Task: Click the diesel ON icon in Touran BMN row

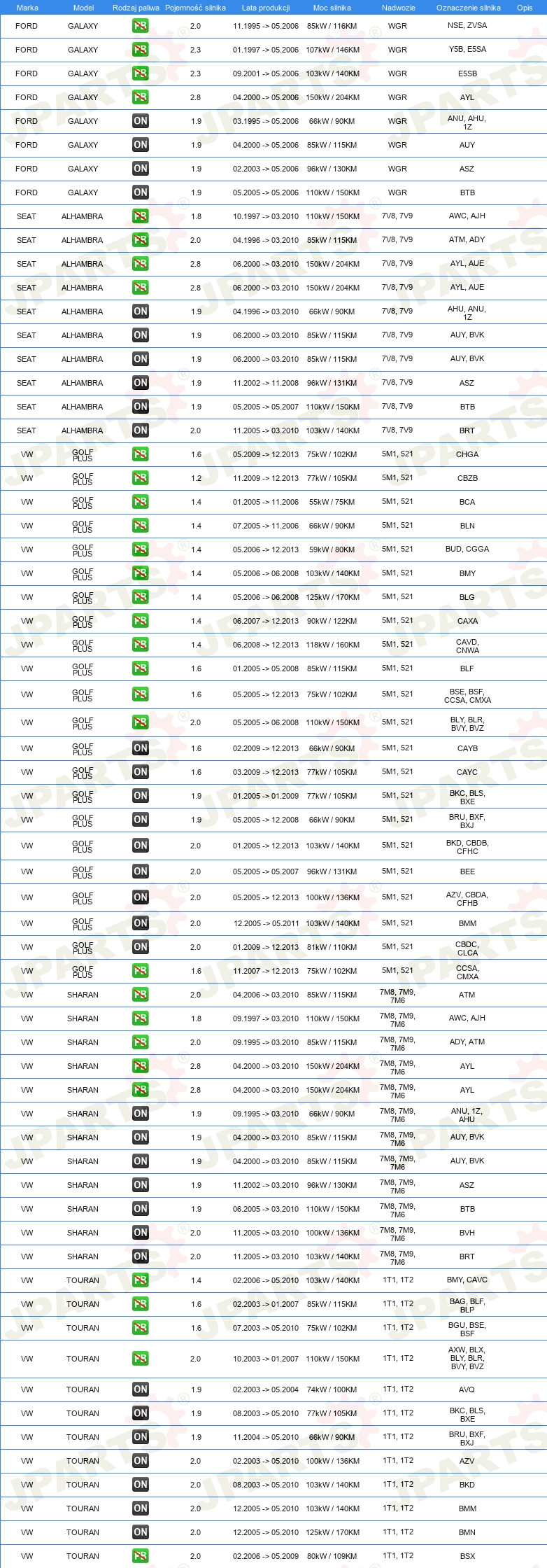Action: [x=141, y=1532]
